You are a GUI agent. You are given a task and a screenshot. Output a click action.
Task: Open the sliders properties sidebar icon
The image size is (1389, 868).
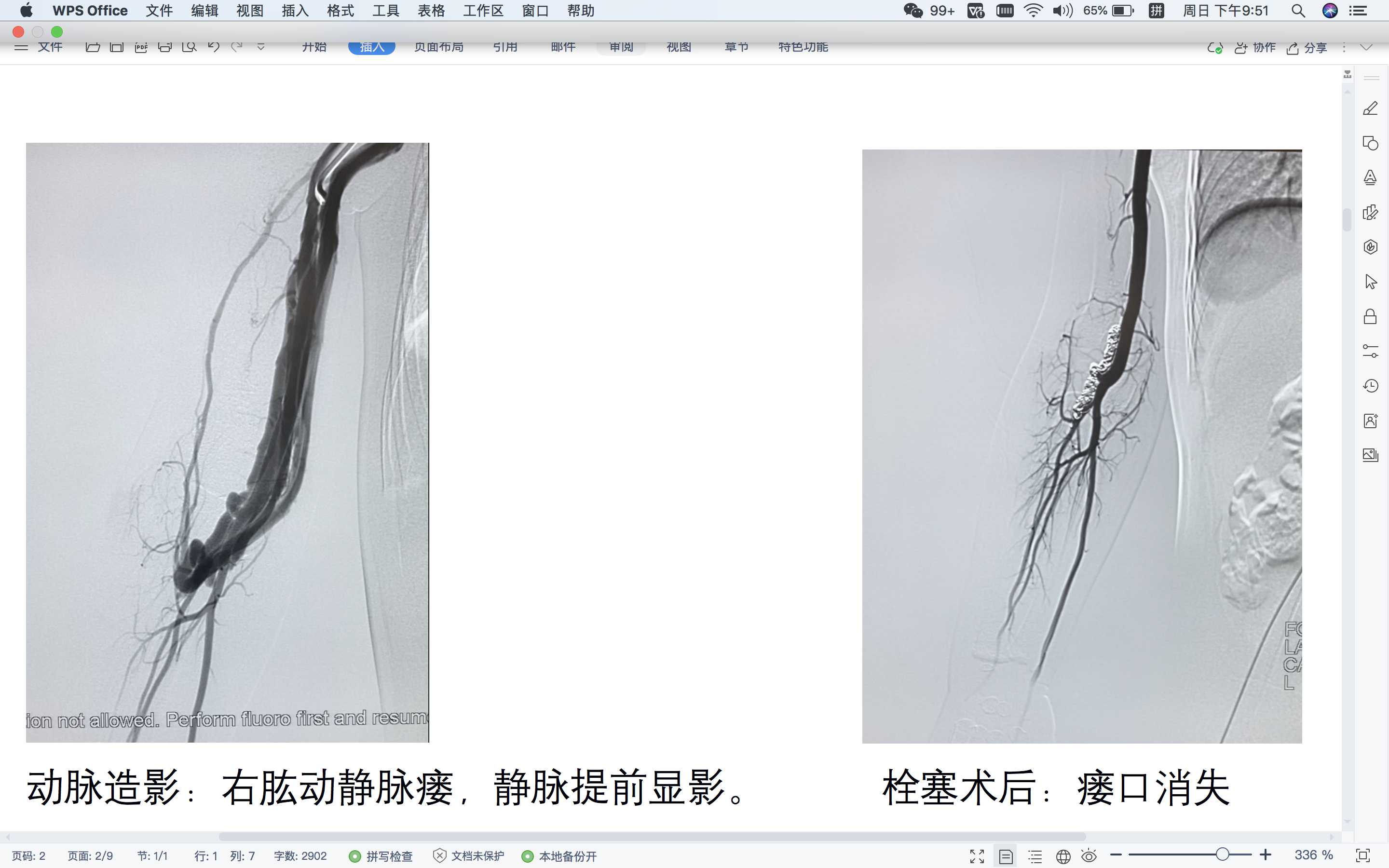coord(1370,351)
